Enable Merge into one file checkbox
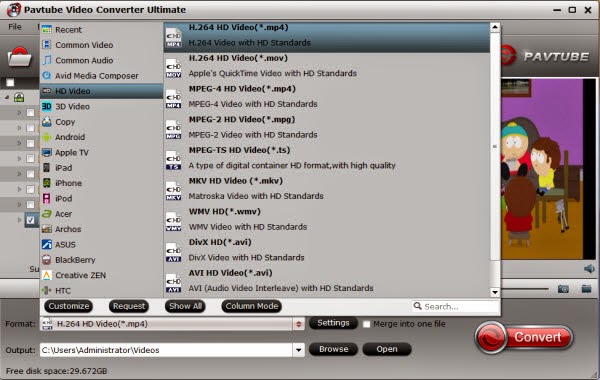 (x=366, y=324)
